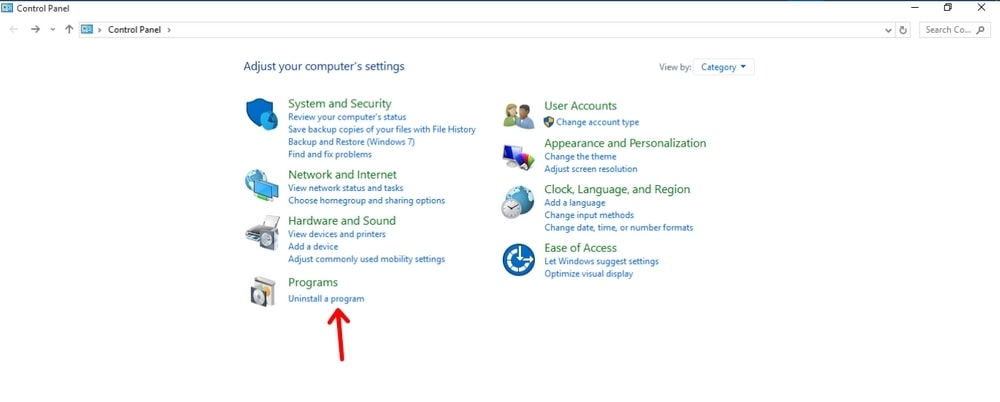Restore down the Control Panel window
This screenshot has width=1000, height=402.
point(948,8)
